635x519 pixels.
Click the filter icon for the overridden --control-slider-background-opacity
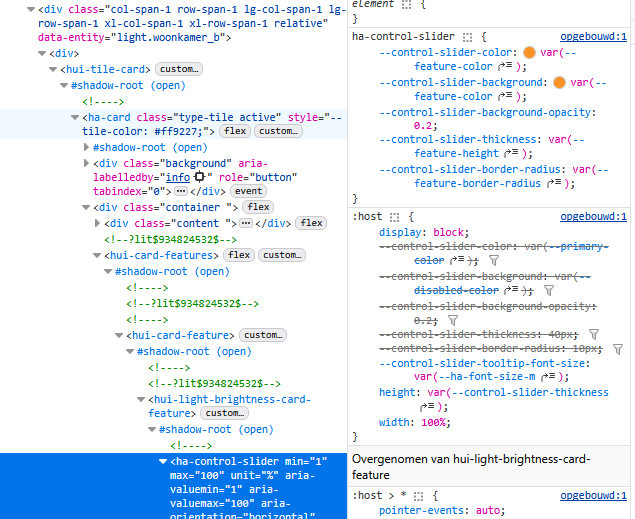click(453, 321)
